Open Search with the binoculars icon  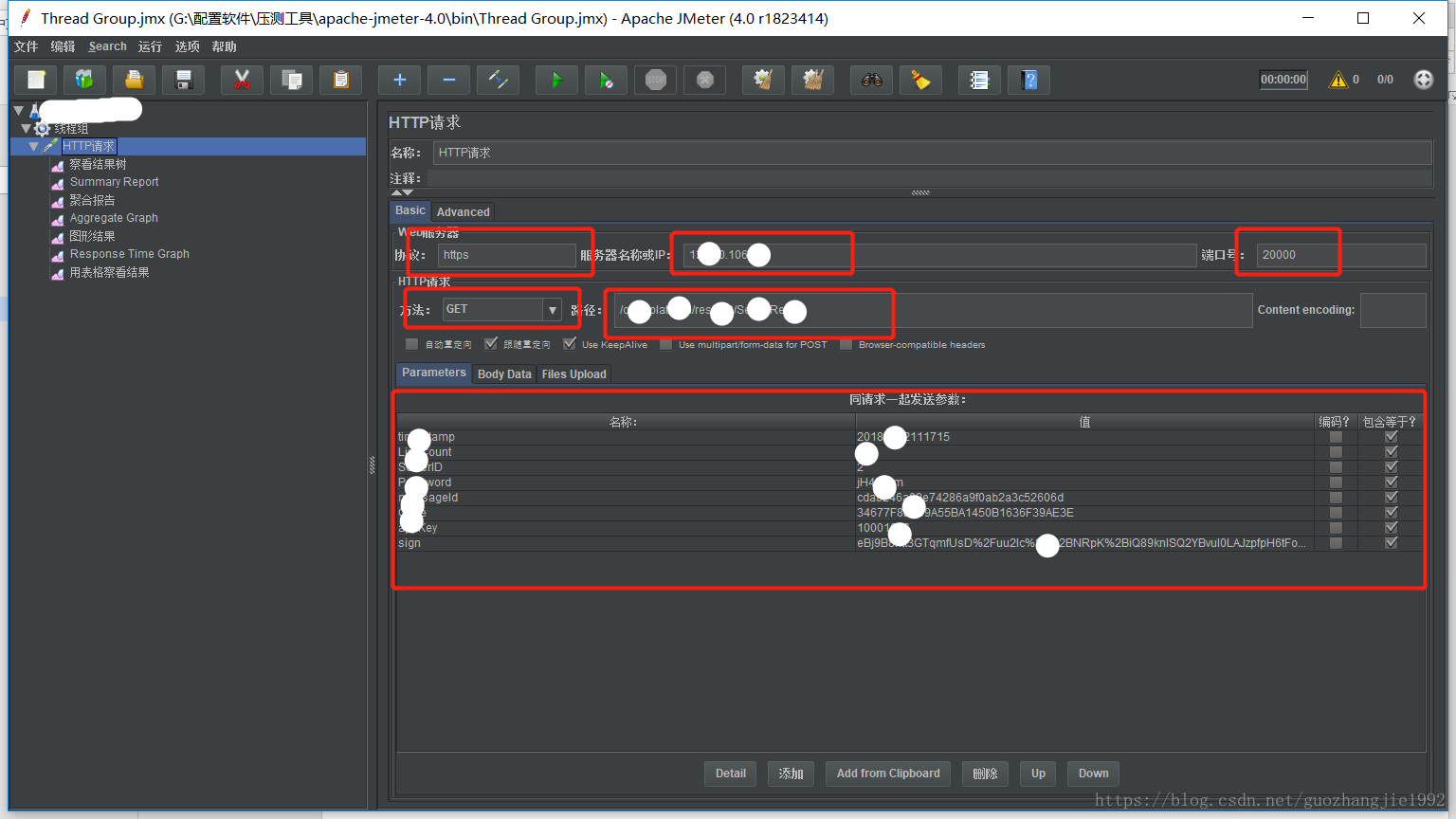click(872, 80)
